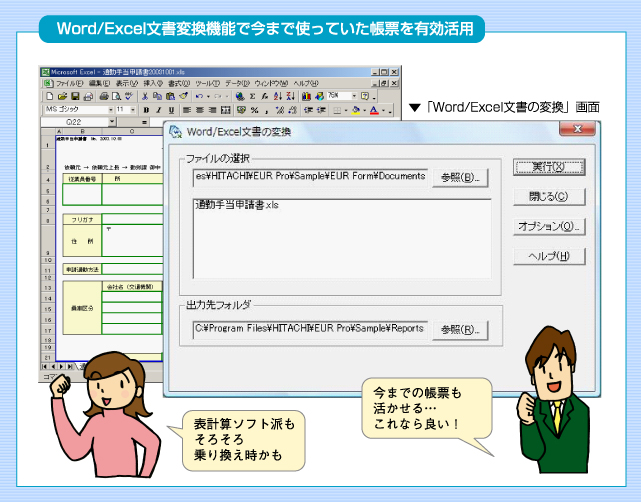Click the Center alignment icon in Excel
Screen dimensions: 641x502
click(x=199, y=110)
